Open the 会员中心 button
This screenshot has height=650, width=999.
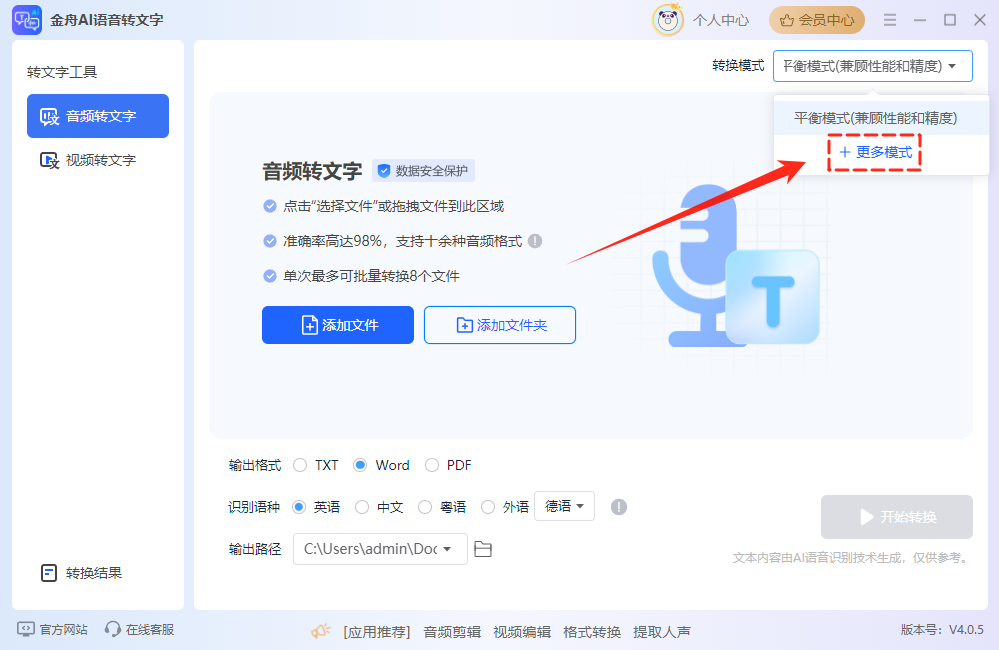817,20
